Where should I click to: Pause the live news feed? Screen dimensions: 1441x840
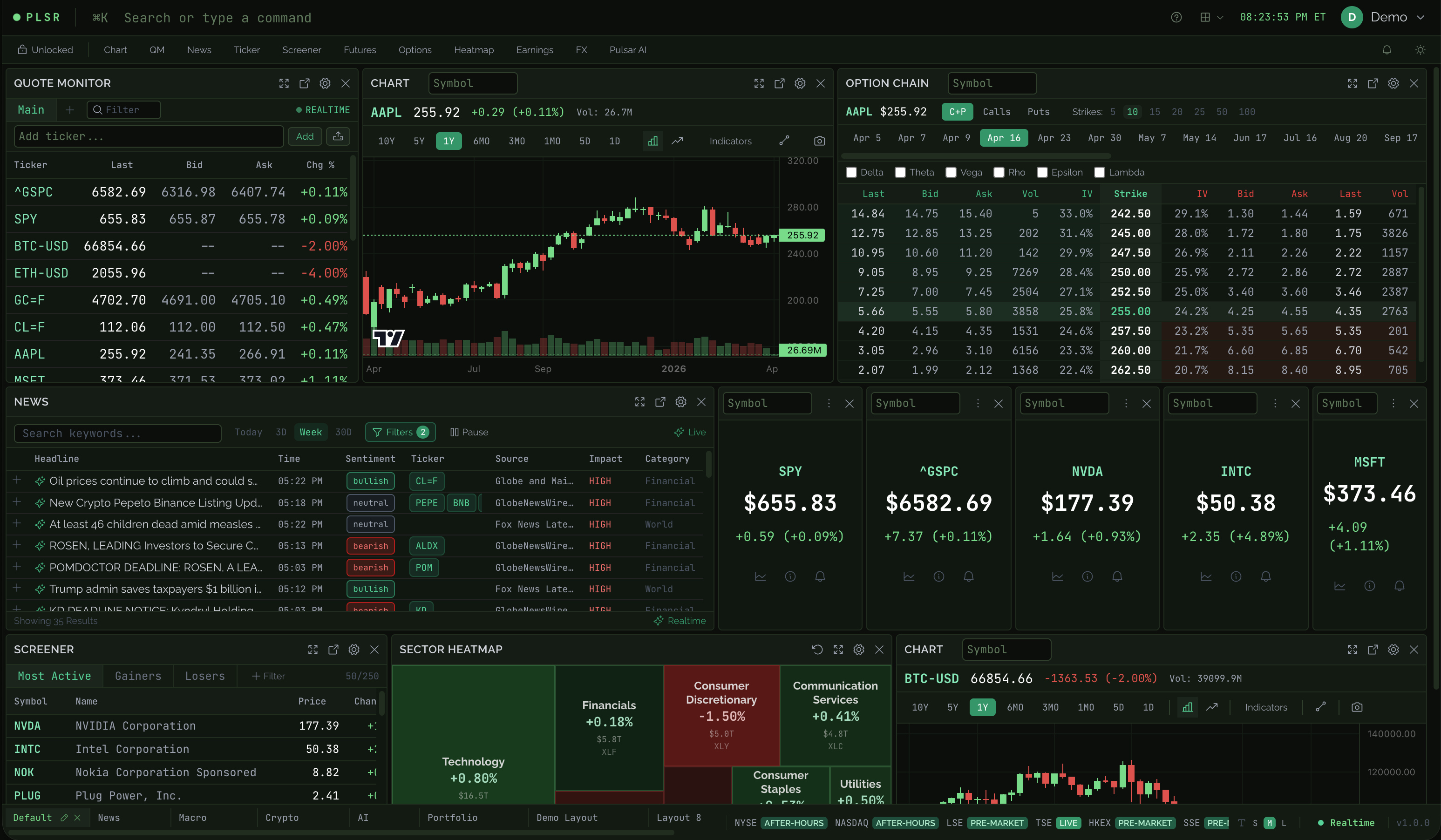469,432
